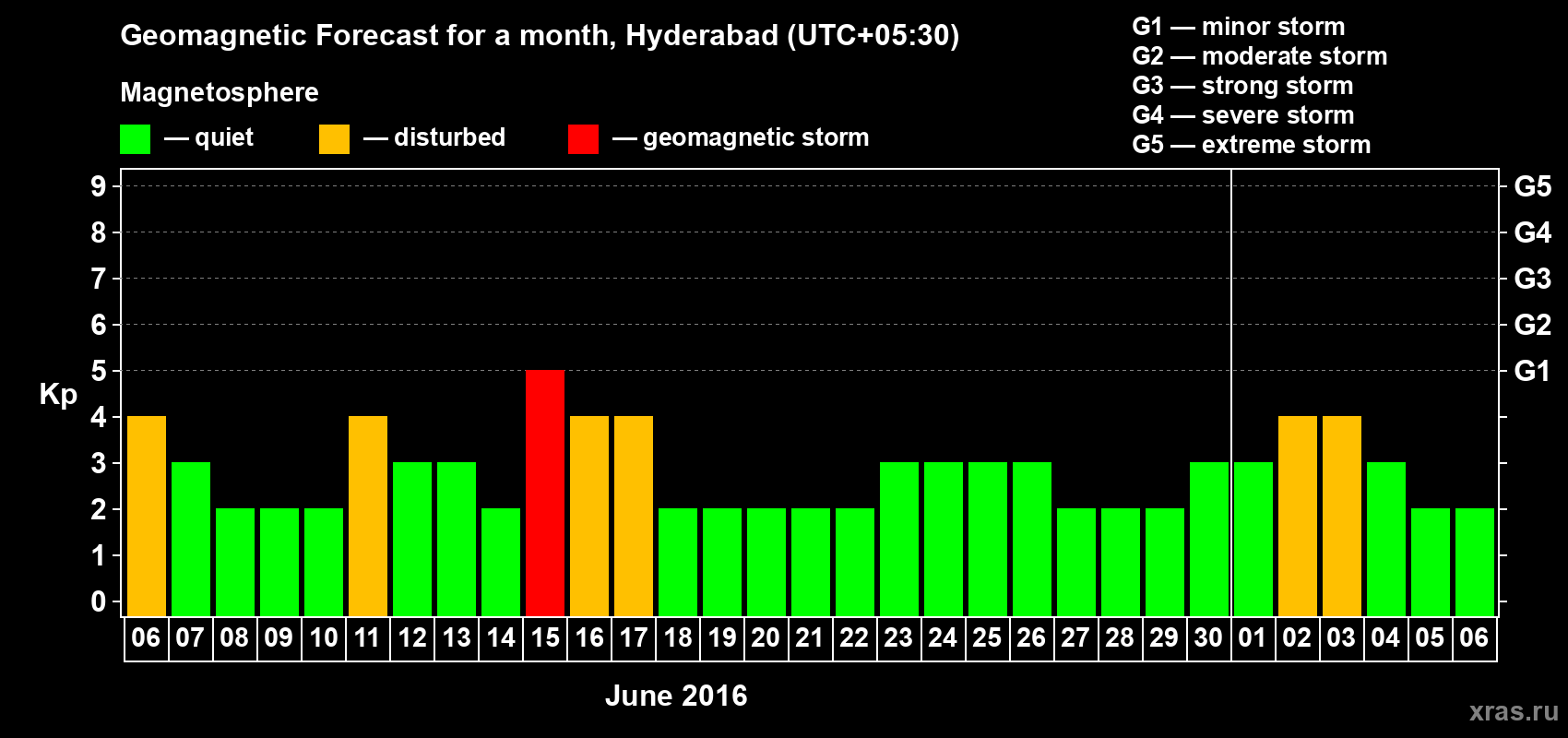Click the Kp value 5 on left axis
This screenshot has width=1568, height=738.
click(x=99, y=371)
